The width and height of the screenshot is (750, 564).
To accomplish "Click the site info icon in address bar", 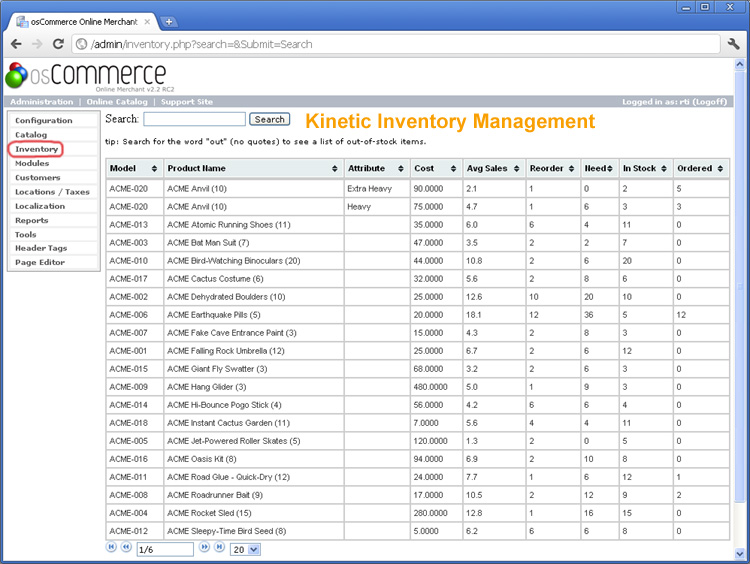I will tap(82, 44).
